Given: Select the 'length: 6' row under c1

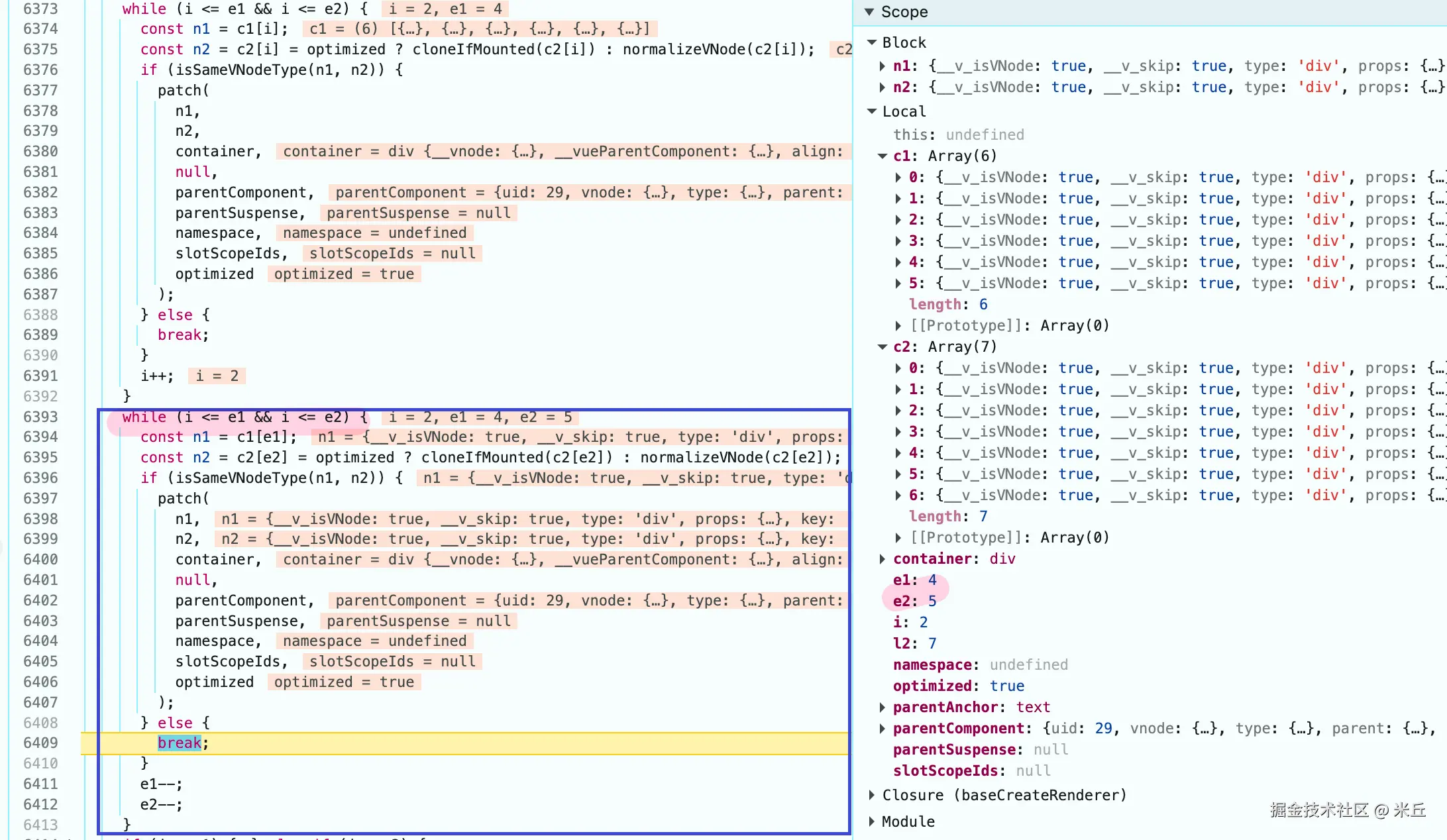Looking at the screenshot, I should (948, 305).
